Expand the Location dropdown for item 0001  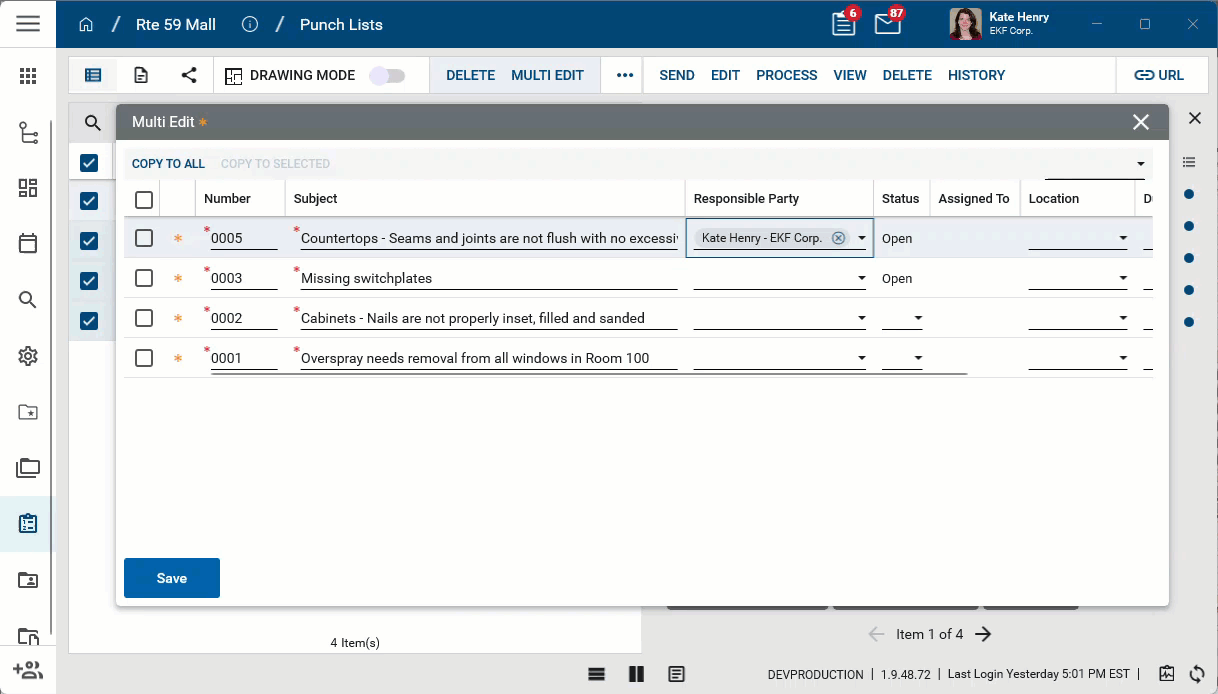point(1123,358)
